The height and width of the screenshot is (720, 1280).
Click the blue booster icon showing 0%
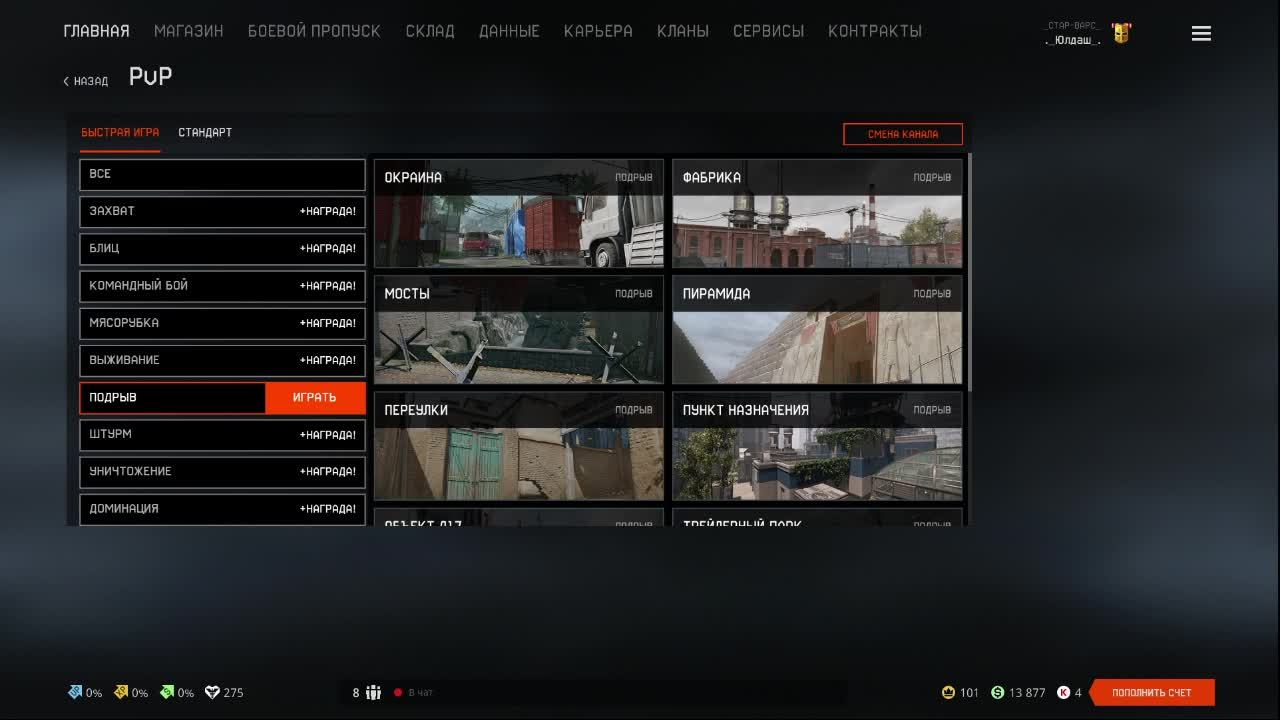pos(75,692)
